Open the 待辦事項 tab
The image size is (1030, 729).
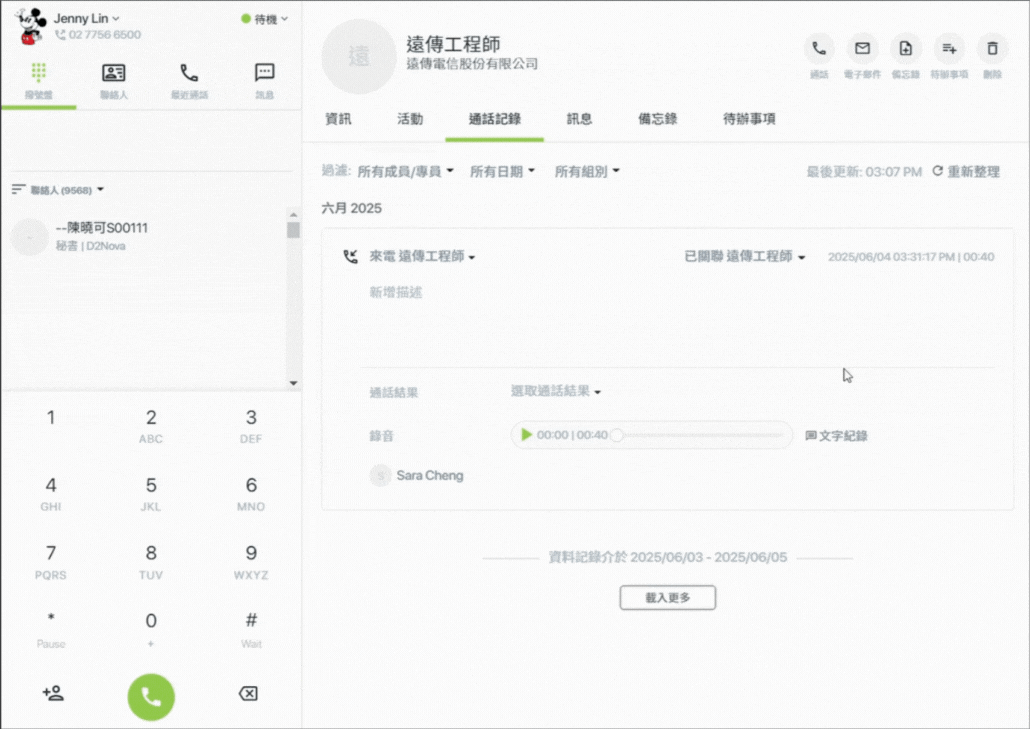750,119
